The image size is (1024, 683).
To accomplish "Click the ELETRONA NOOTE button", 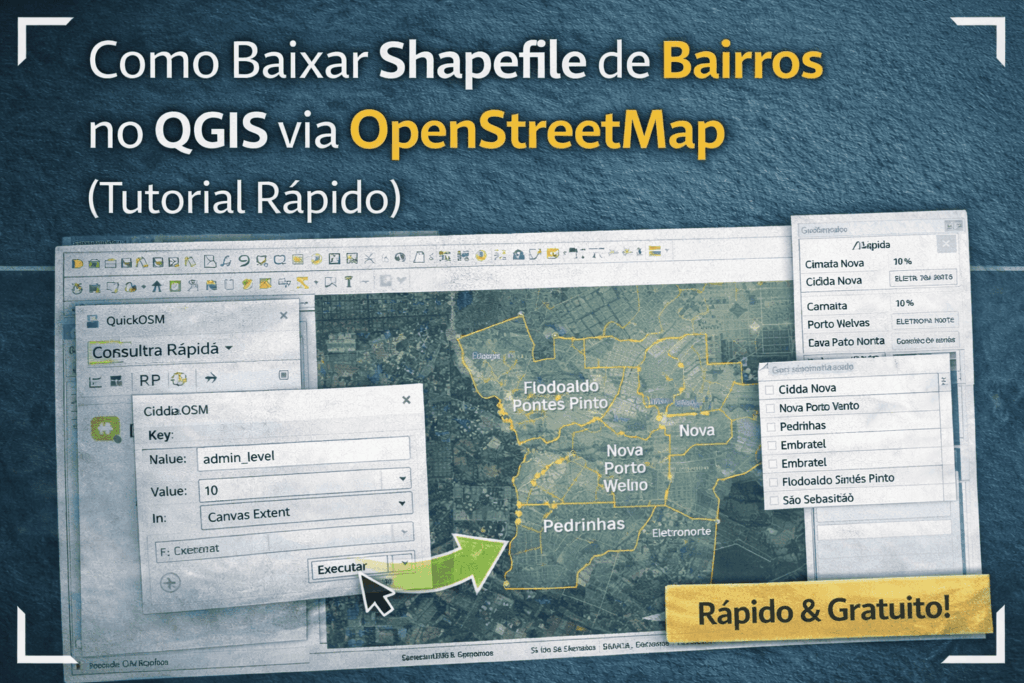I will (925, 321).
